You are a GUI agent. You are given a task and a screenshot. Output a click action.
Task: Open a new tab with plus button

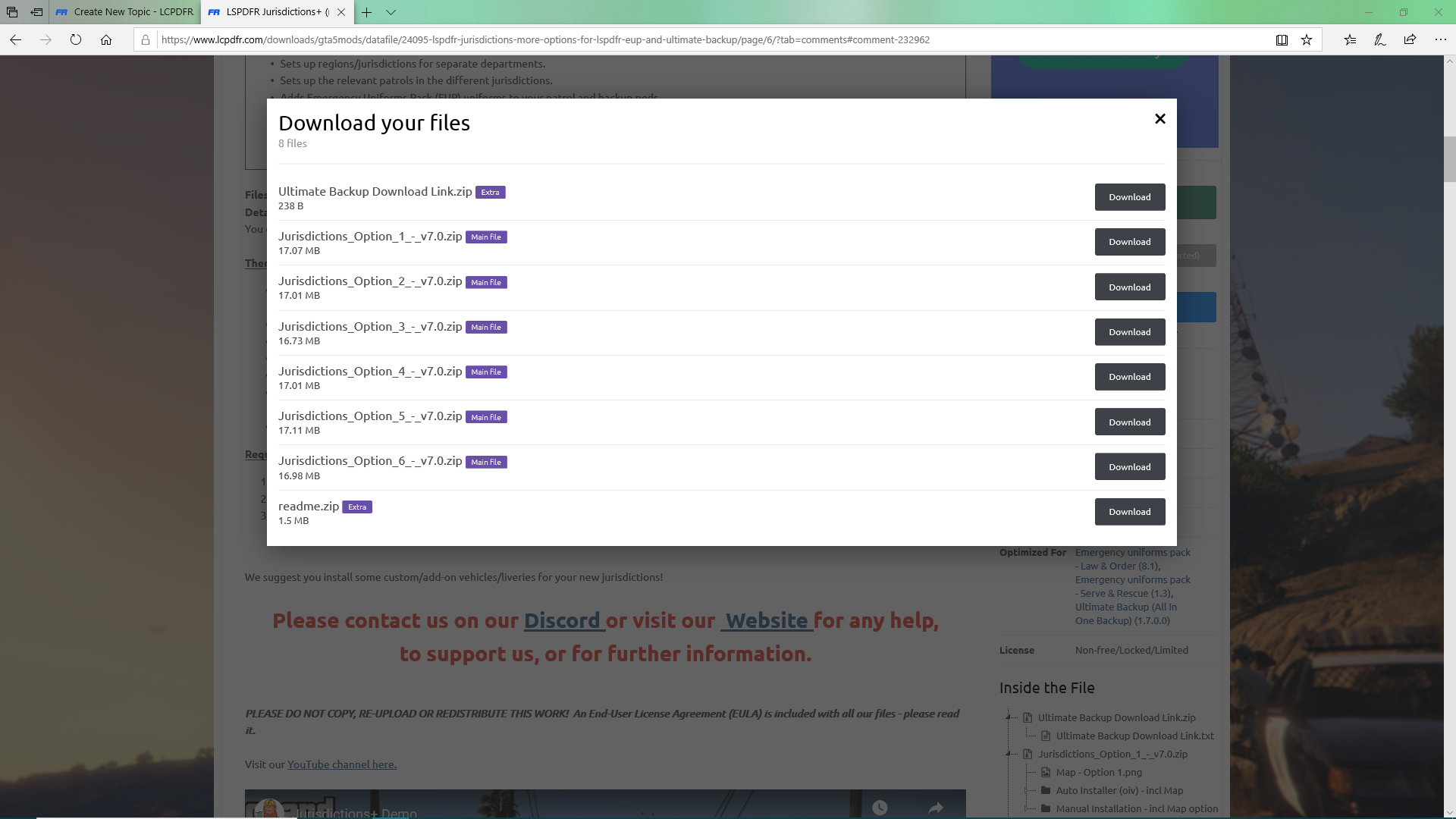[x=366, y=12]
